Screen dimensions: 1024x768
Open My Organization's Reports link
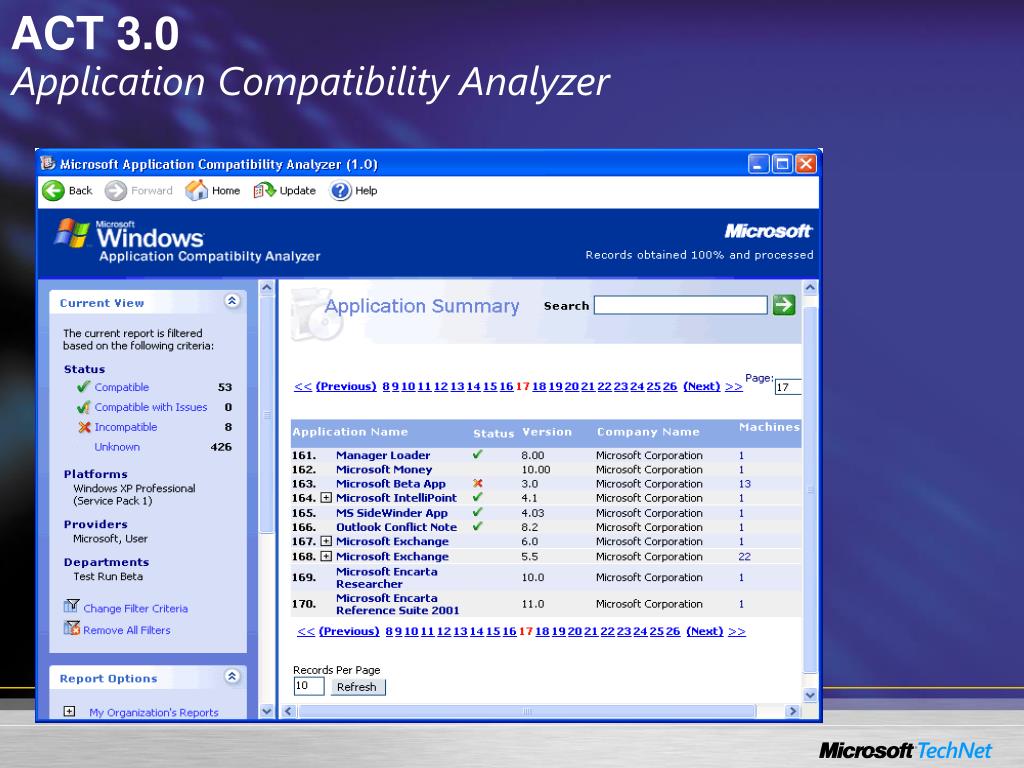(x=153, y=712)
